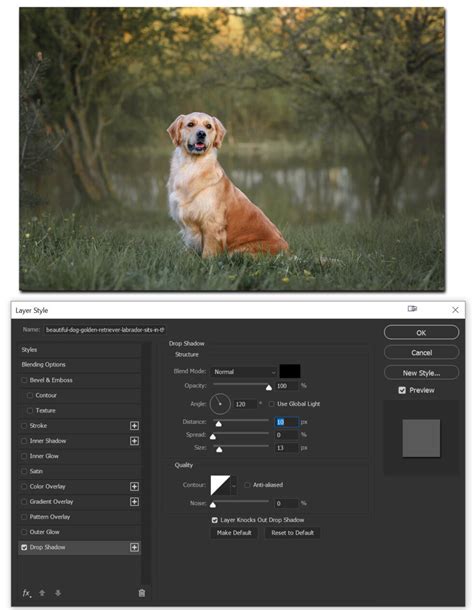This screenshot has width=474, height=610.
Task: Open the fx effects menu icon
Action: [x=26, y=593]
